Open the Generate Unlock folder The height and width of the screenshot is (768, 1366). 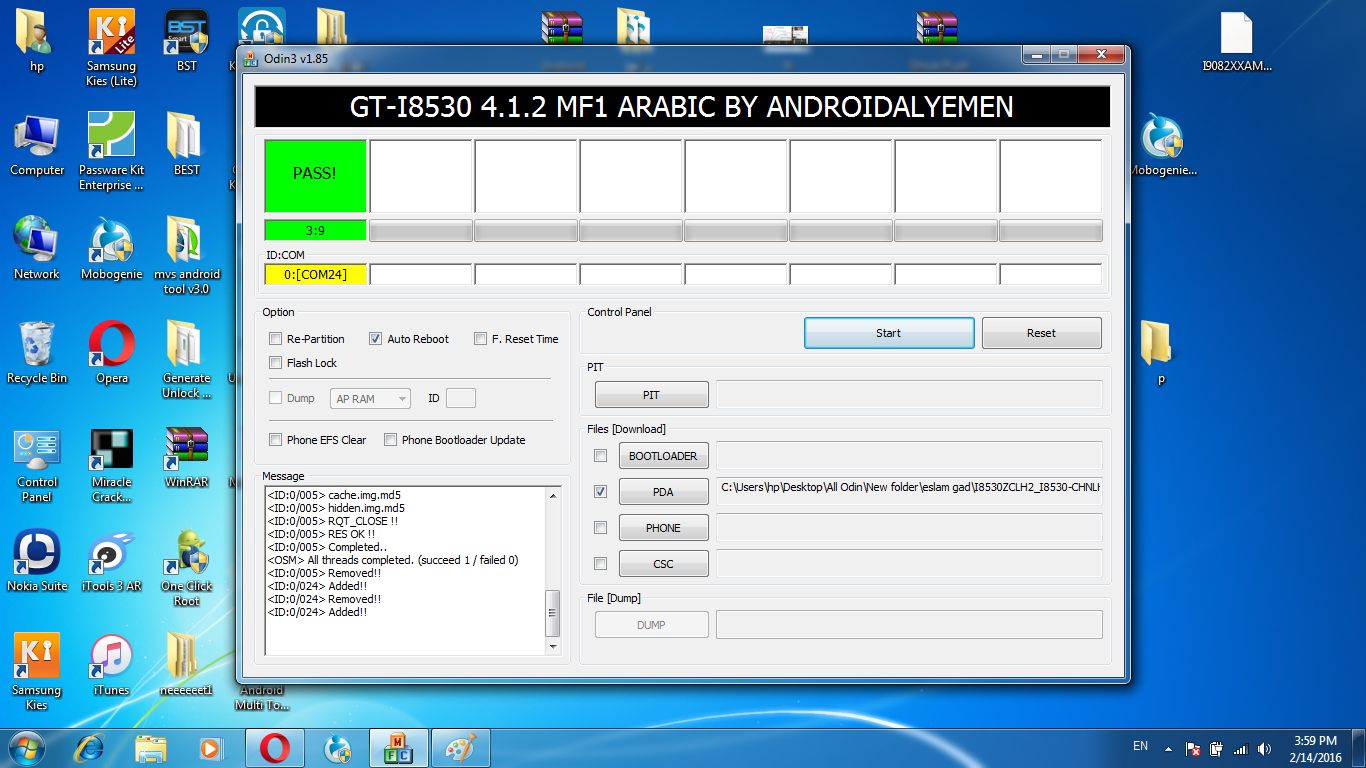186,360
